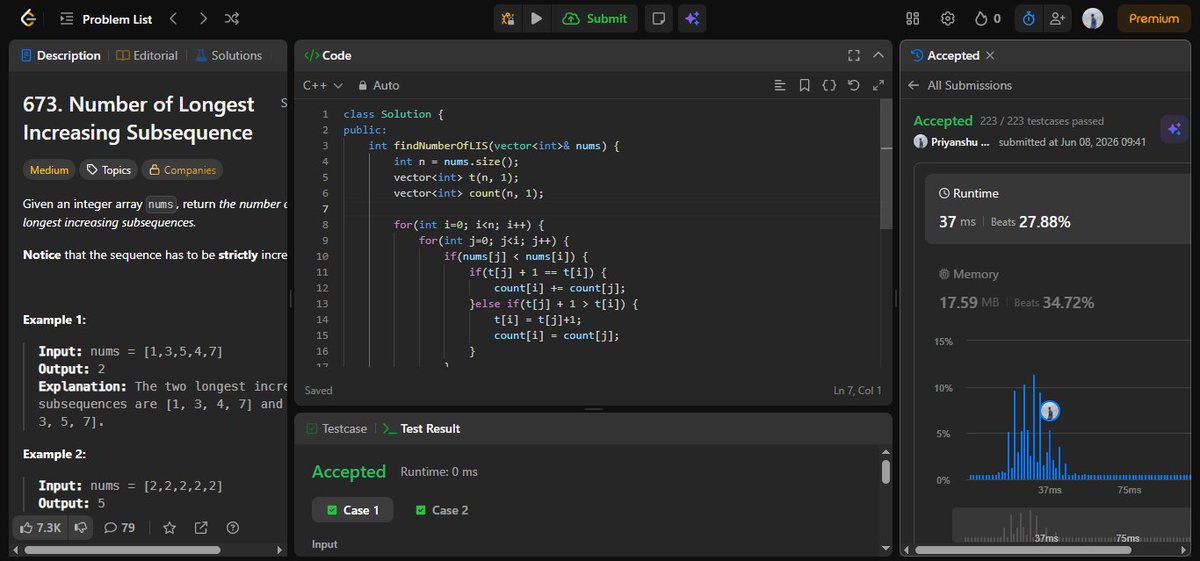Image resolution: width=1200 pixels, height=561 pixels.
Task: Click the Medium difficulty tag
Action: point(49,170)
